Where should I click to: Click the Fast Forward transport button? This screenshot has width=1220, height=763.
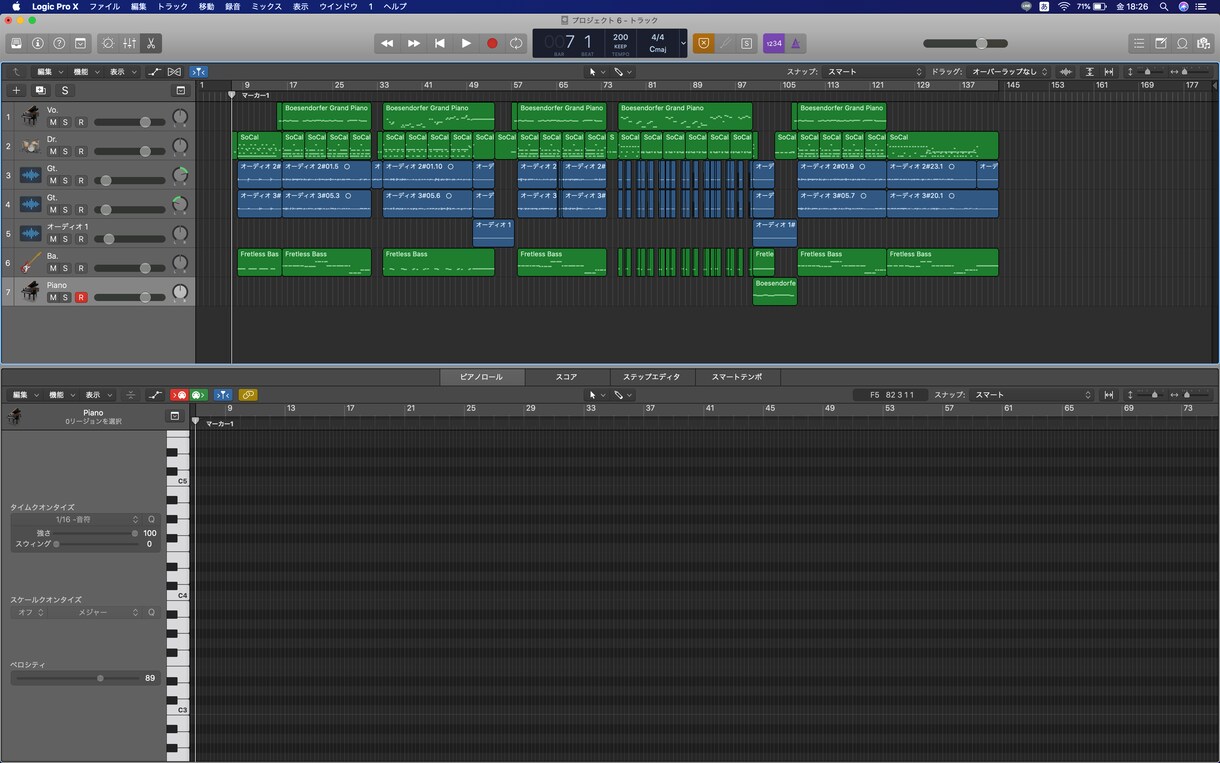413,43
